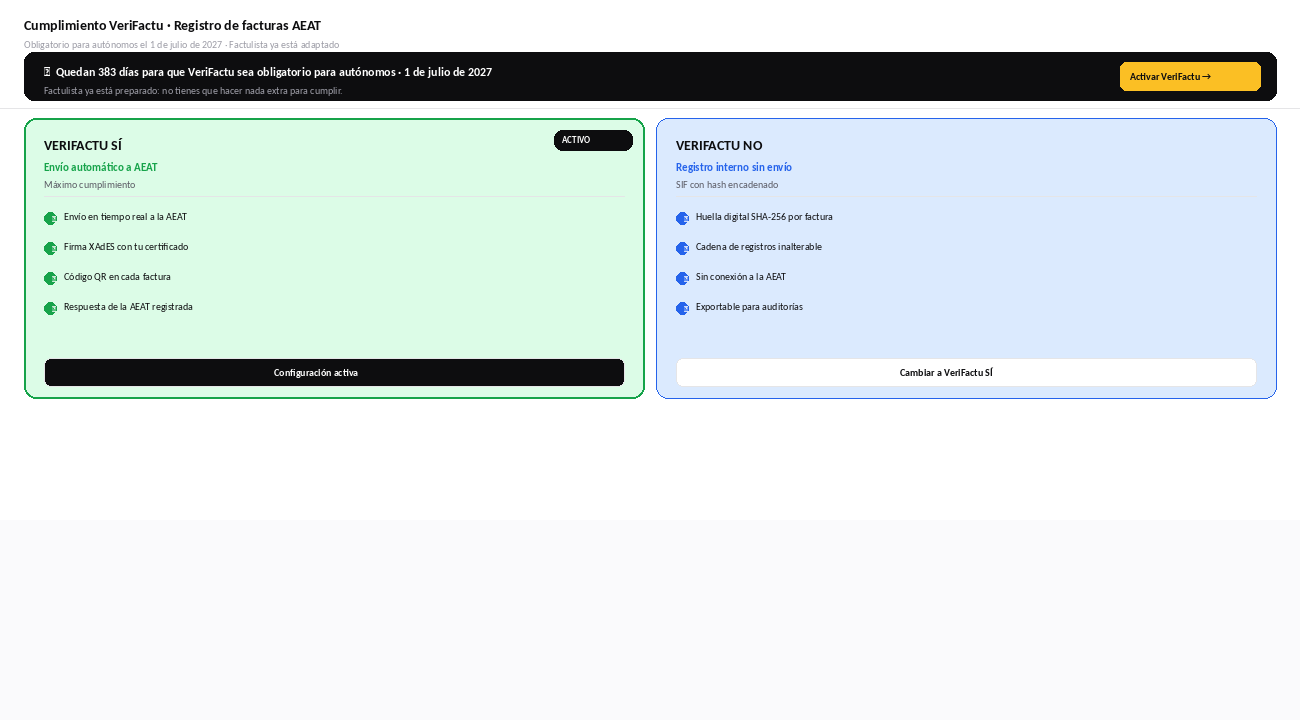Click the Activar VeriFactu button
This screenshot has width=1300, height=720.
click(x=1190, y=76)
